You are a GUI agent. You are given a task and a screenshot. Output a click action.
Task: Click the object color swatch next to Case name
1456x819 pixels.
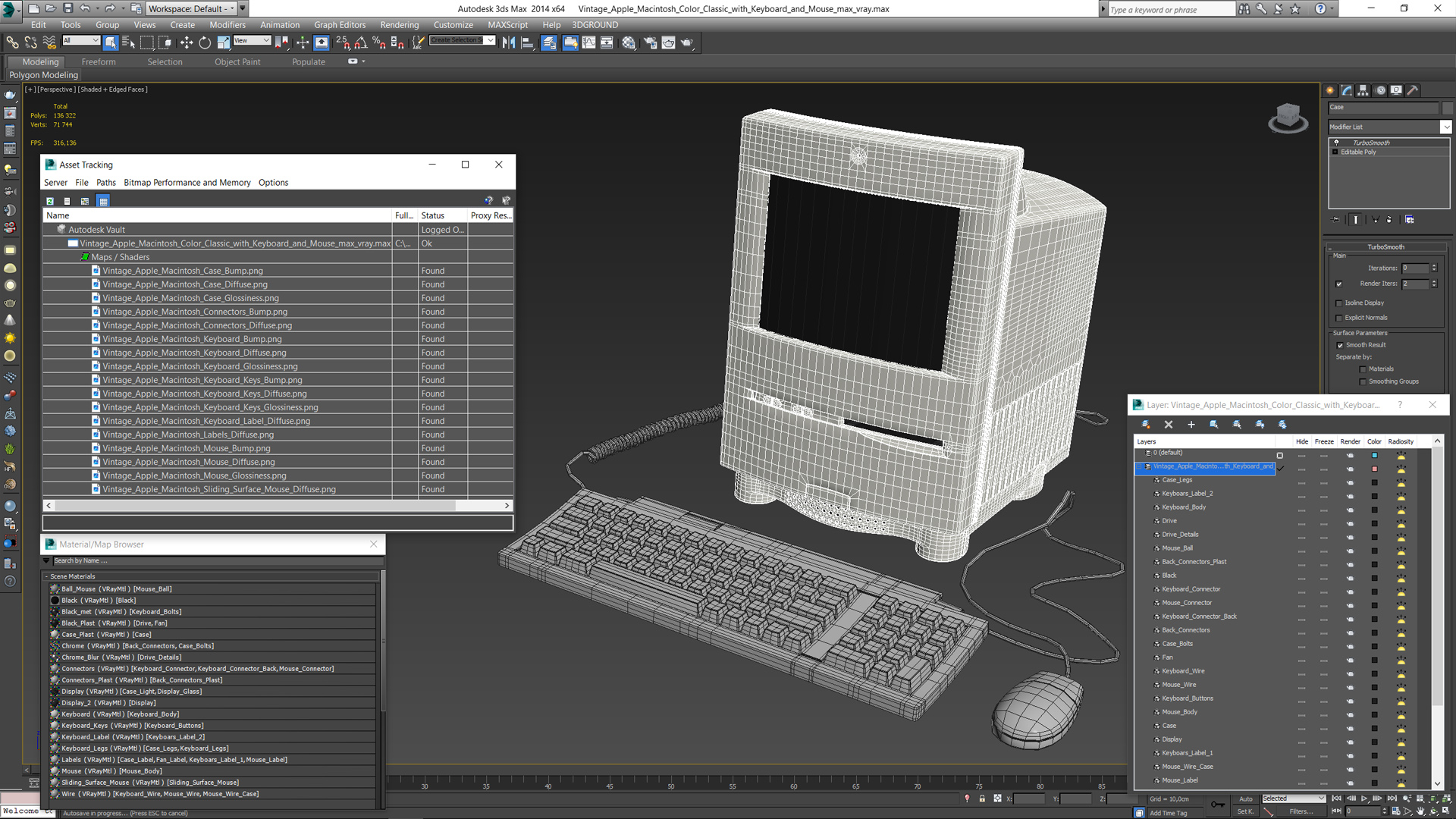tap(1447, 108)
